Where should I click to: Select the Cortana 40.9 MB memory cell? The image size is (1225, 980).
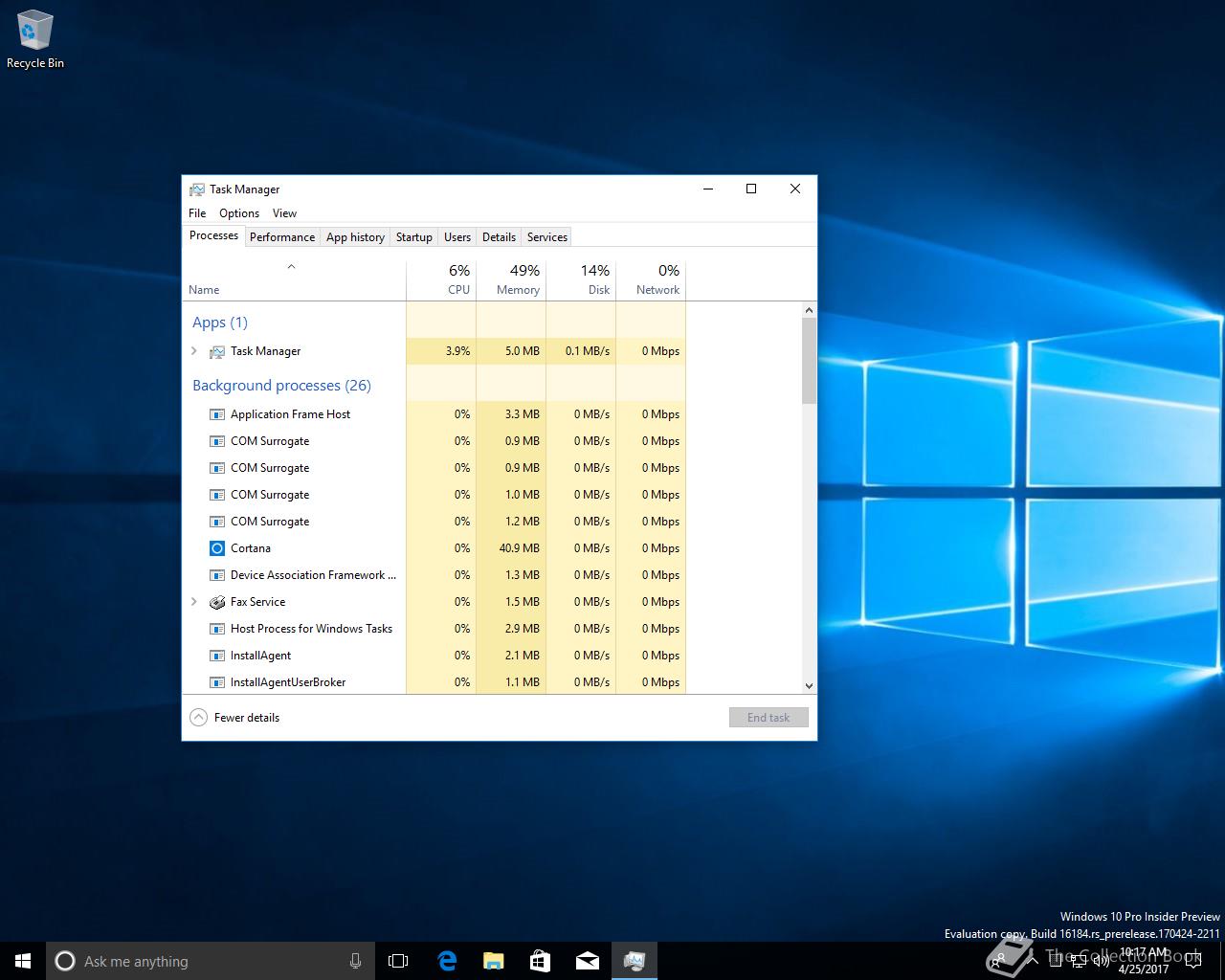click(511, 548)
